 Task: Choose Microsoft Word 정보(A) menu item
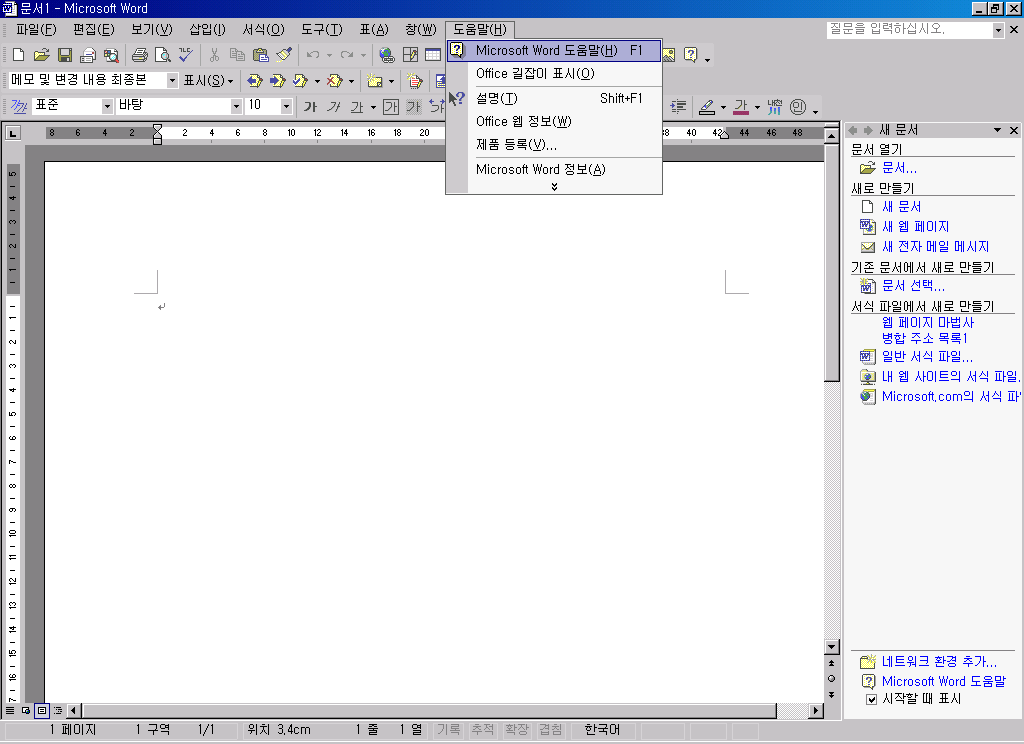click(x=554, y=170)
